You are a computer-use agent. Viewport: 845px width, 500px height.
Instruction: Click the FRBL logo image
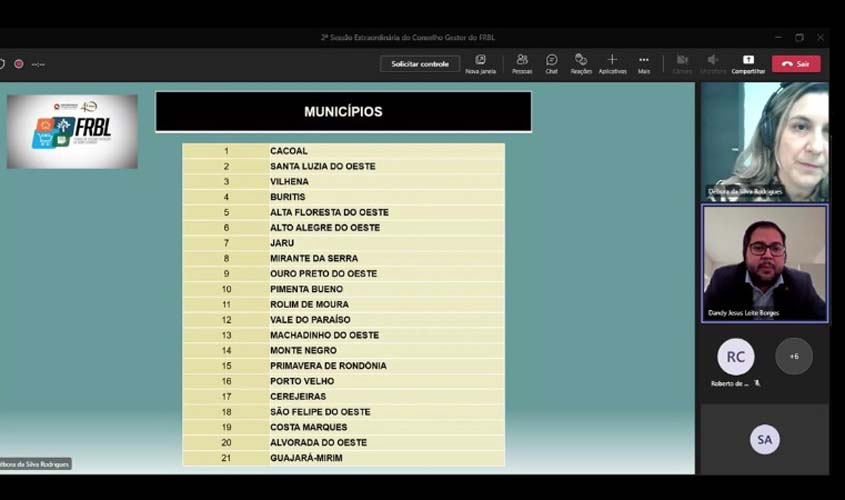(72, 131)
